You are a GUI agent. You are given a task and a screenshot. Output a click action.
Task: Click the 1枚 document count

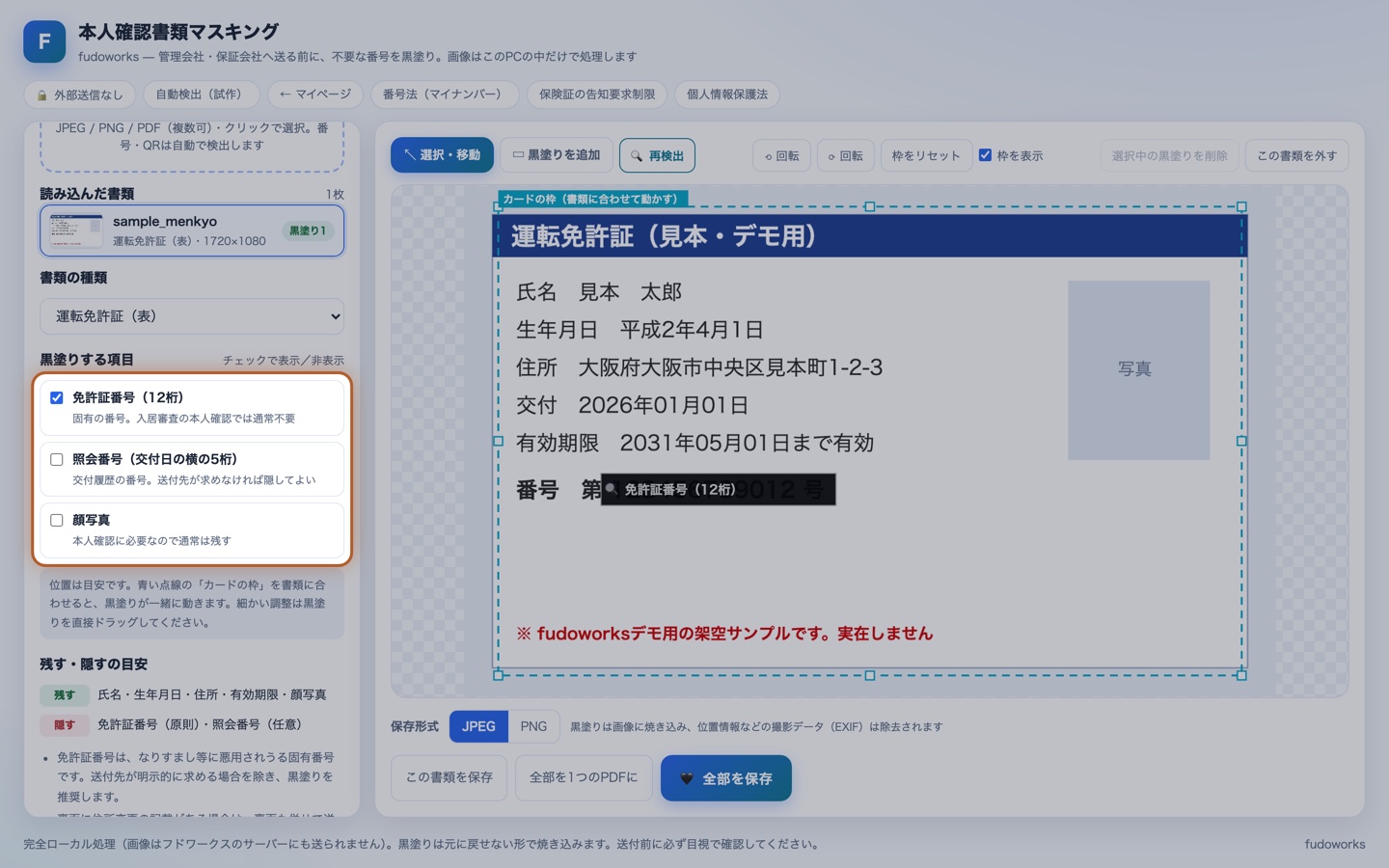pos(335,195)
